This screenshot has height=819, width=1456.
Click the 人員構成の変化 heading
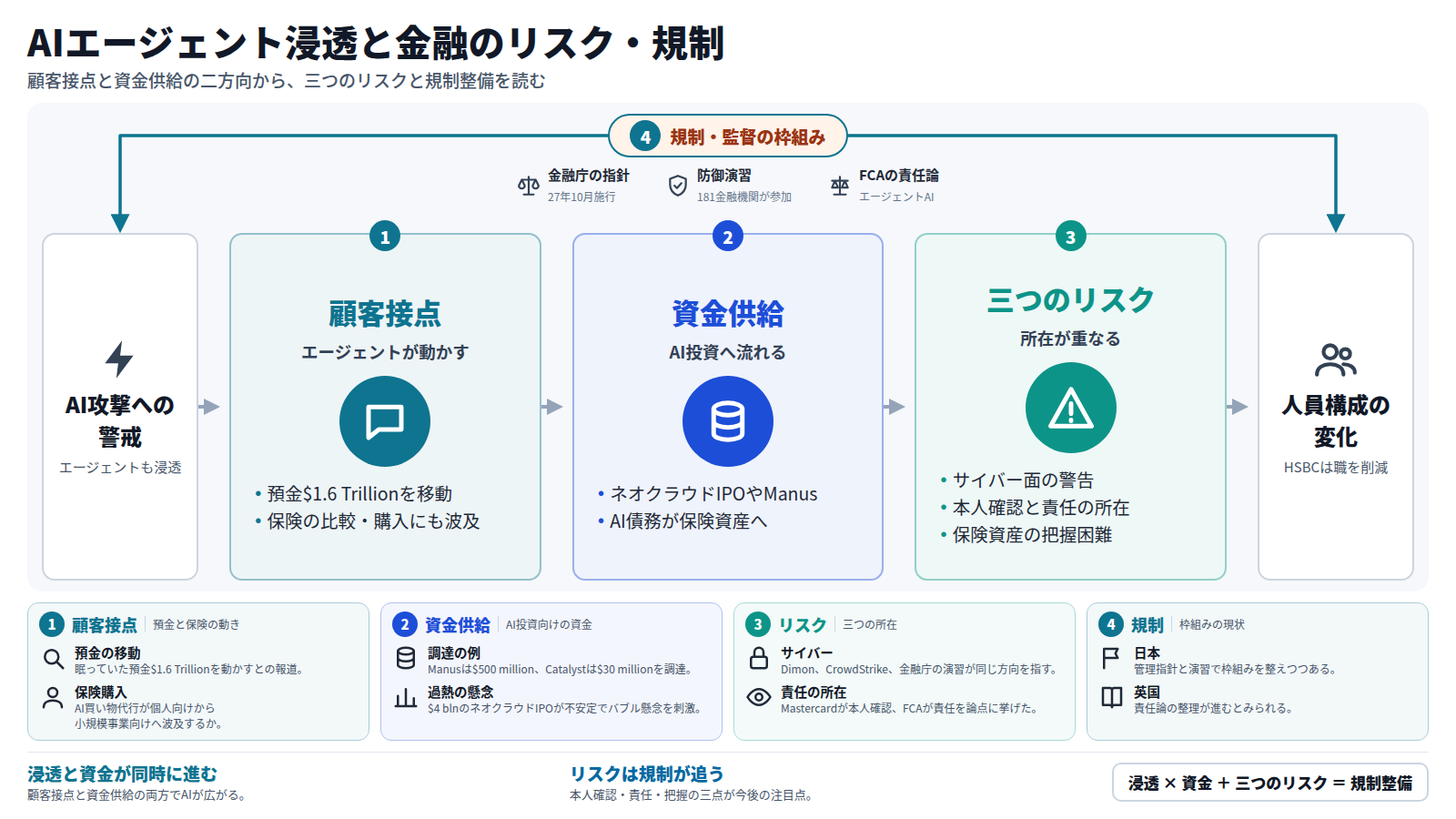point(1336,421)
